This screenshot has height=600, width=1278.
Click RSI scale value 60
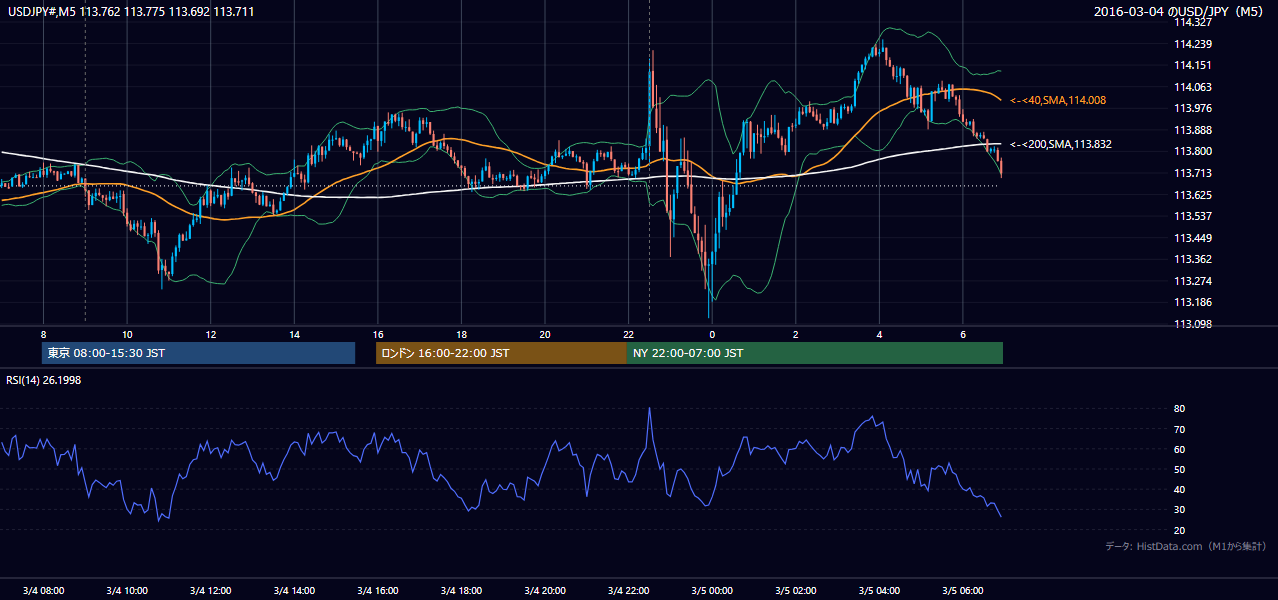coord(1179,450)
